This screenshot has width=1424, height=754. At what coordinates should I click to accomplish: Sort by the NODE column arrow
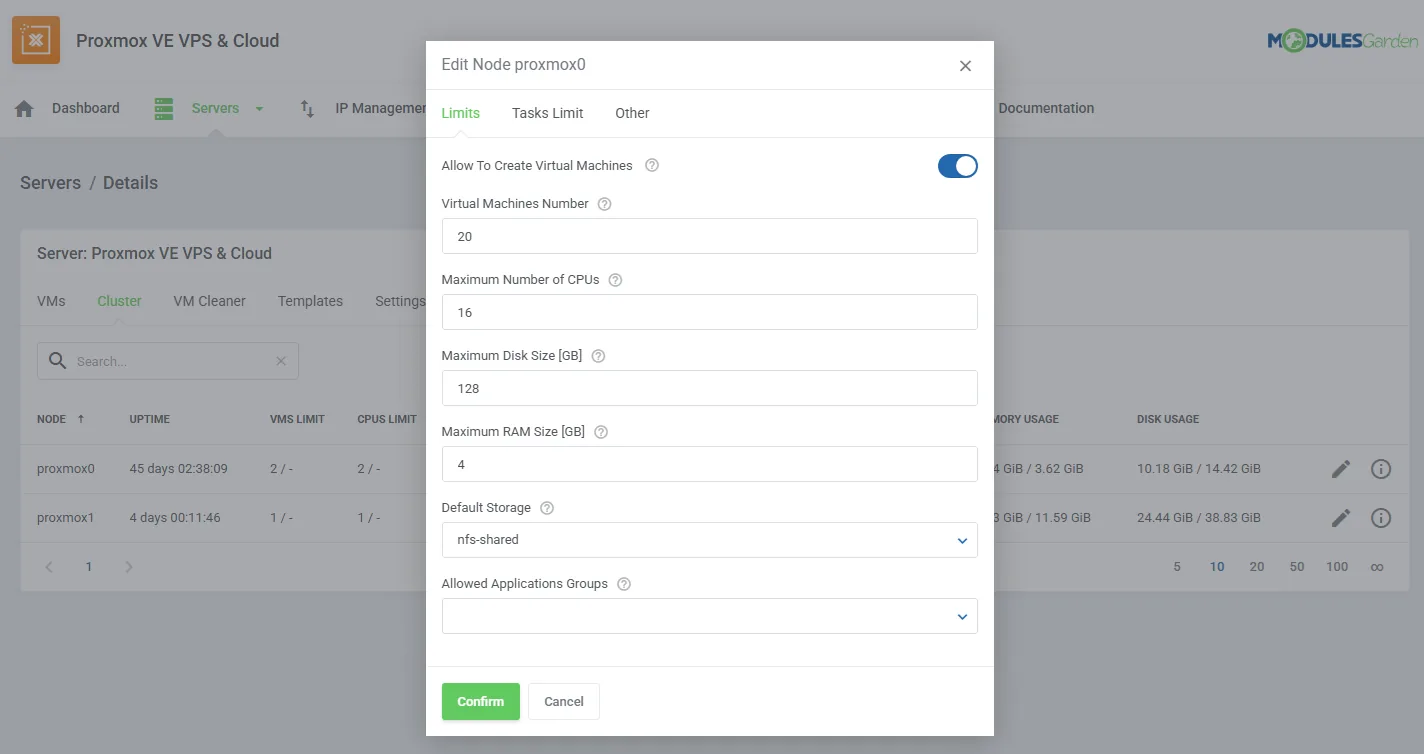pyautogui.click(x=81, y=419)
